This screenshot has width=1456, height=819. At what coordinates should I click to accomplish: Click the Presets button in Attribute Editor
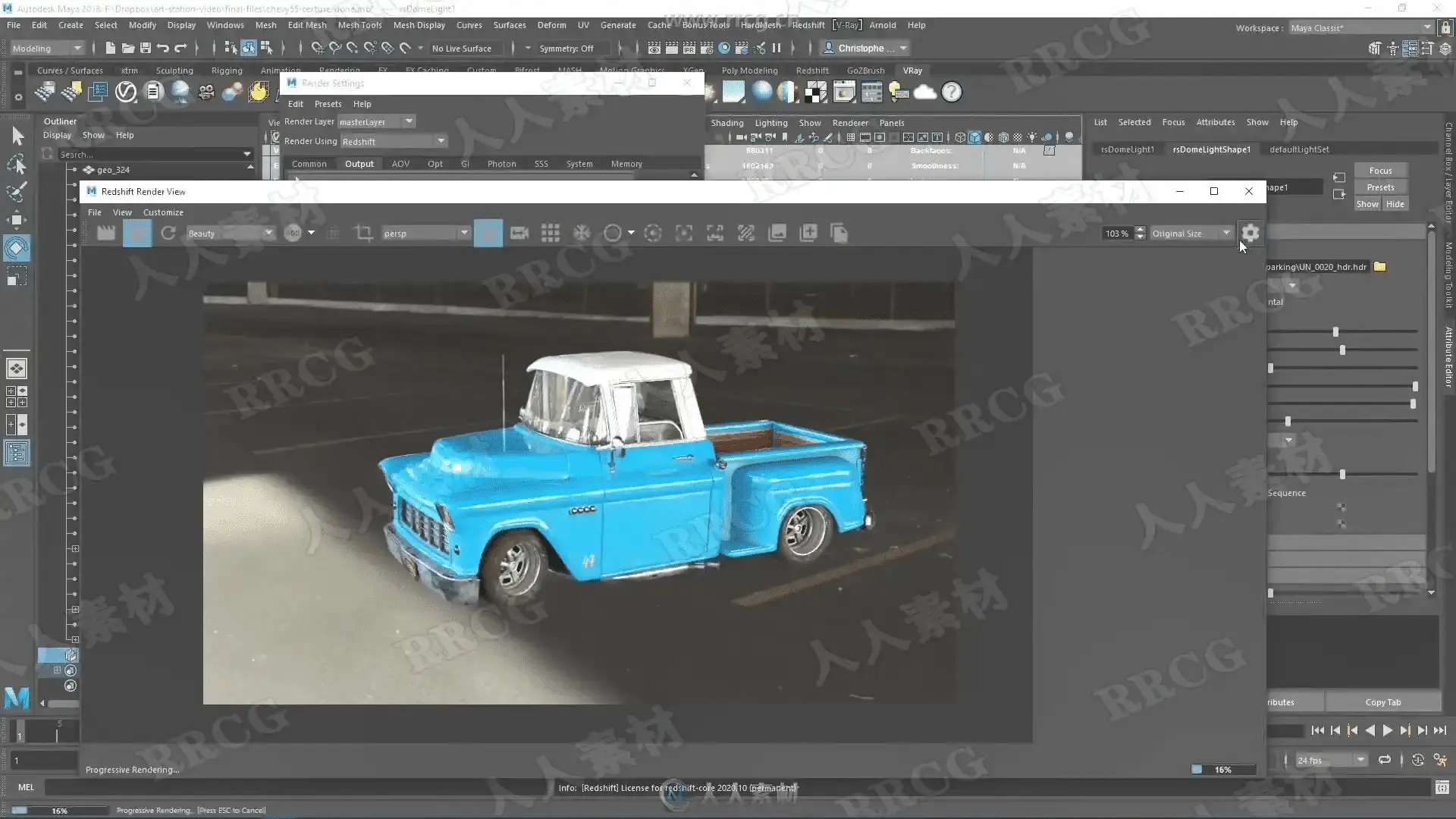coord(1380,187)
